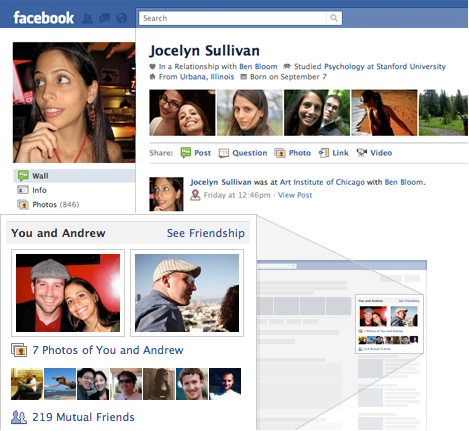Screen dimensions: 469x431
Task: Click the education graduation cap icon
Action: [287, 66]
